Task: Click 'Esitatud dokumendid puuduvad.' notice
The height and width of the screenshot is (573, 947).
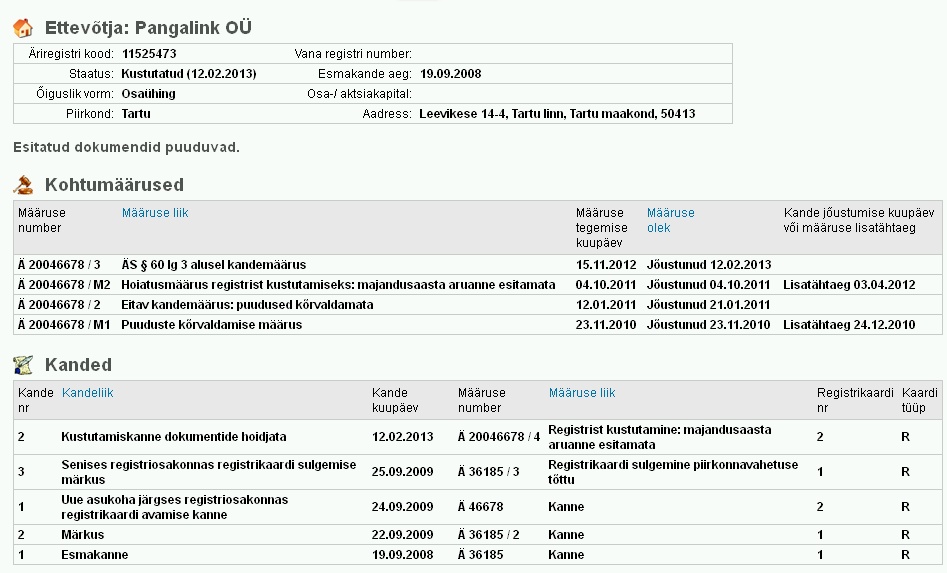Action: [126, 147]
